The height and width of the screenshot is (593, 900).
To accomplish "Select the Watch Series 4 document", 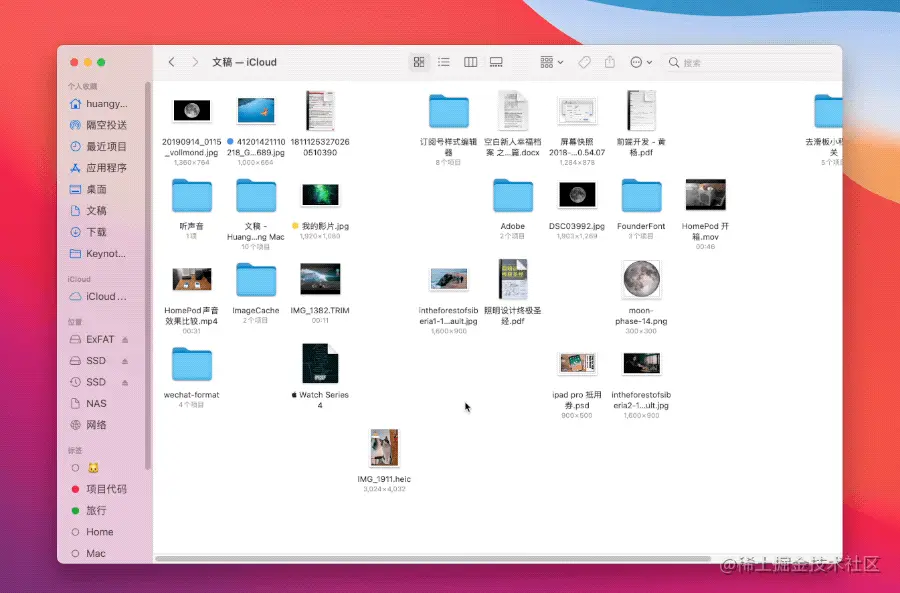I will [x=320, y=363].
